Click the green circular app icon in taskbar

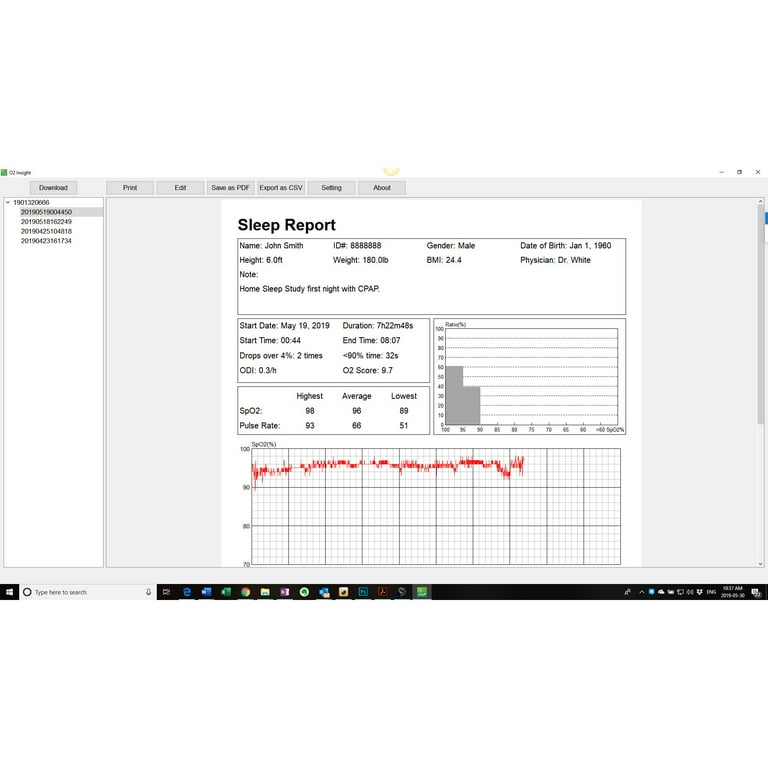coord(304,592)
